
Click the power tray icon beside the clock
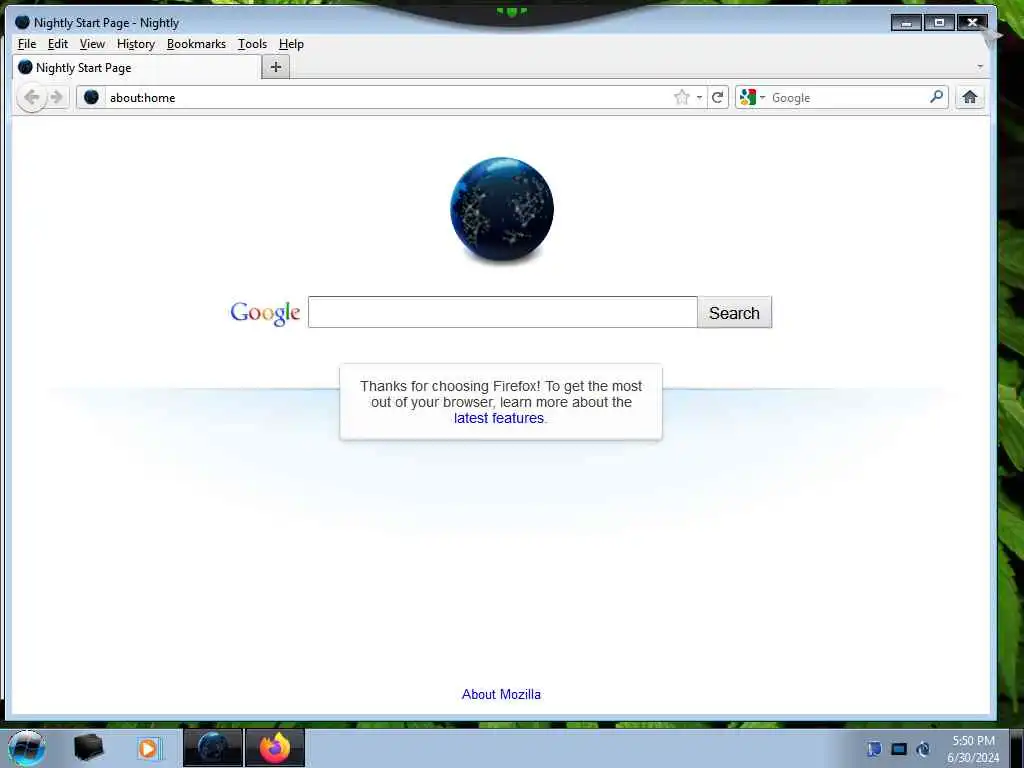pyautogui.click(x=923, y=748)
